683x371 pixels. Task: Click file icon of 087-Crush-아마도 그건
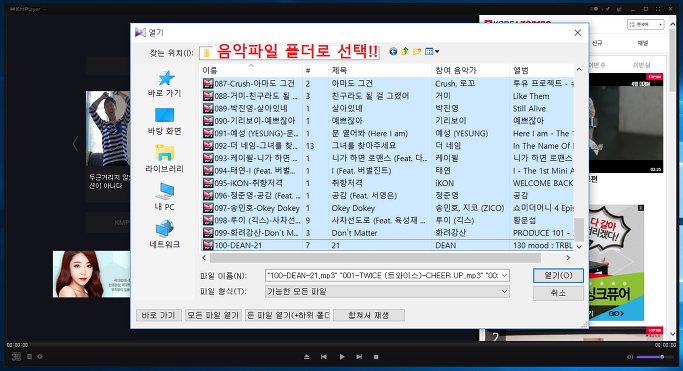click(x=208, y=83)
